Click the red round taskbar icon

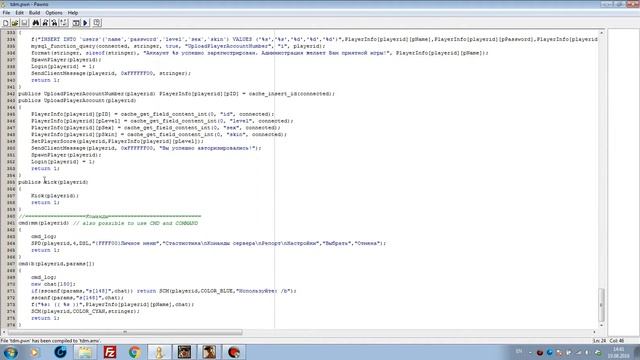click(234, 352)
